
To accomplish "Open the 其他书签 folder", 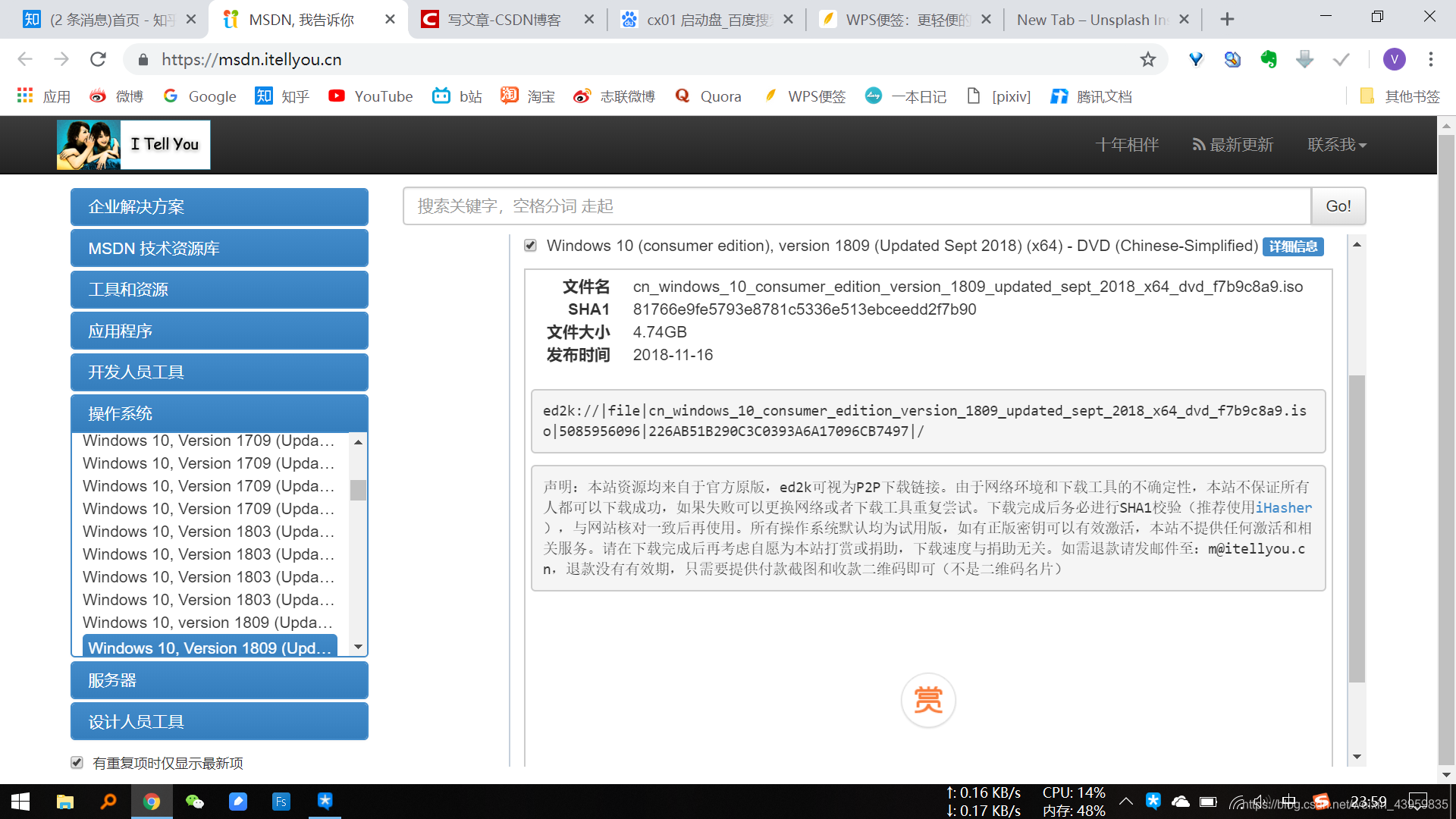I will pyautogui.click(x=1400, y=96).
